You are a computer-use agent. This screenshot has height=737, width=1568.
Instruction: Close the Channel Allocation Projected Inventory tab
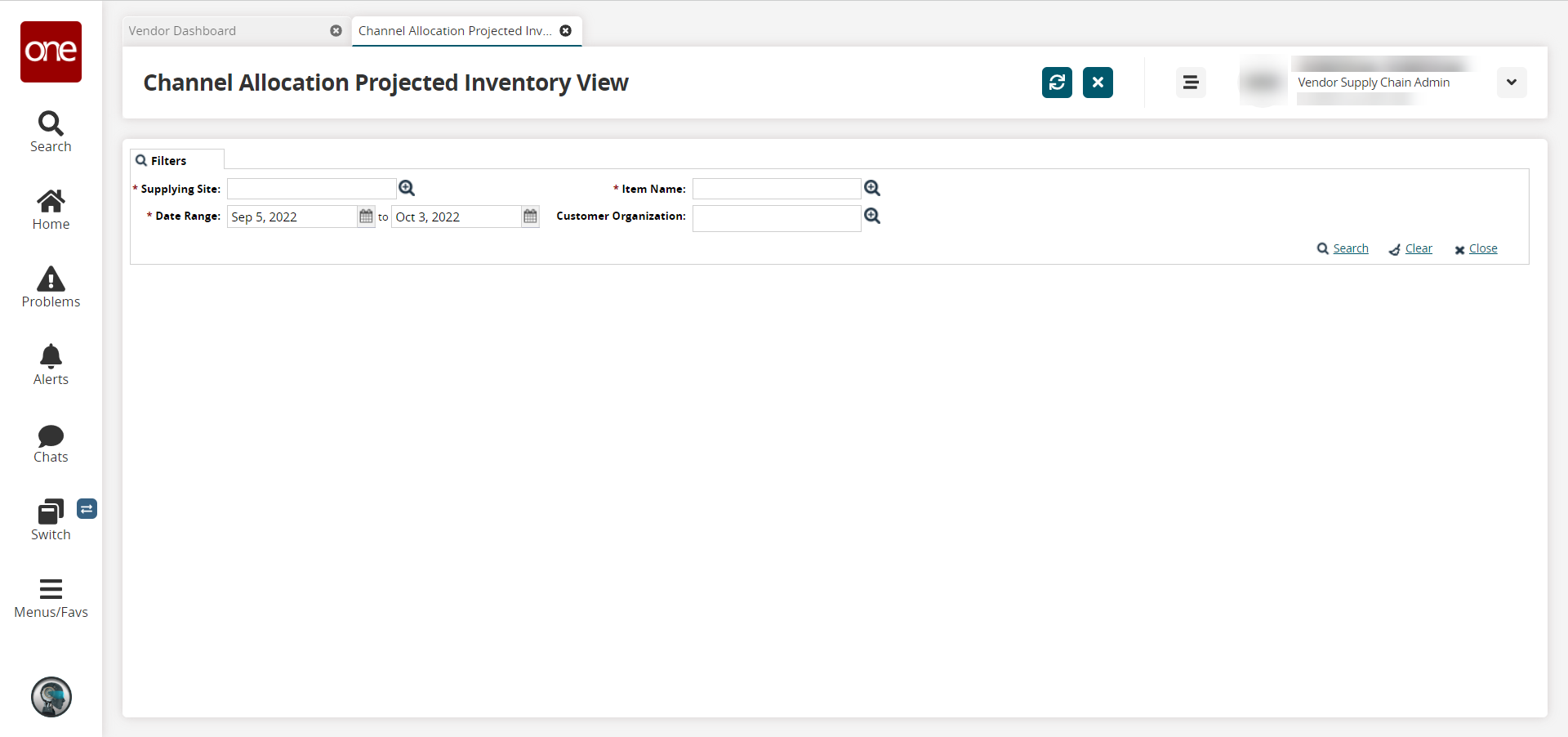pyautogui.click(x=566, y=31)
